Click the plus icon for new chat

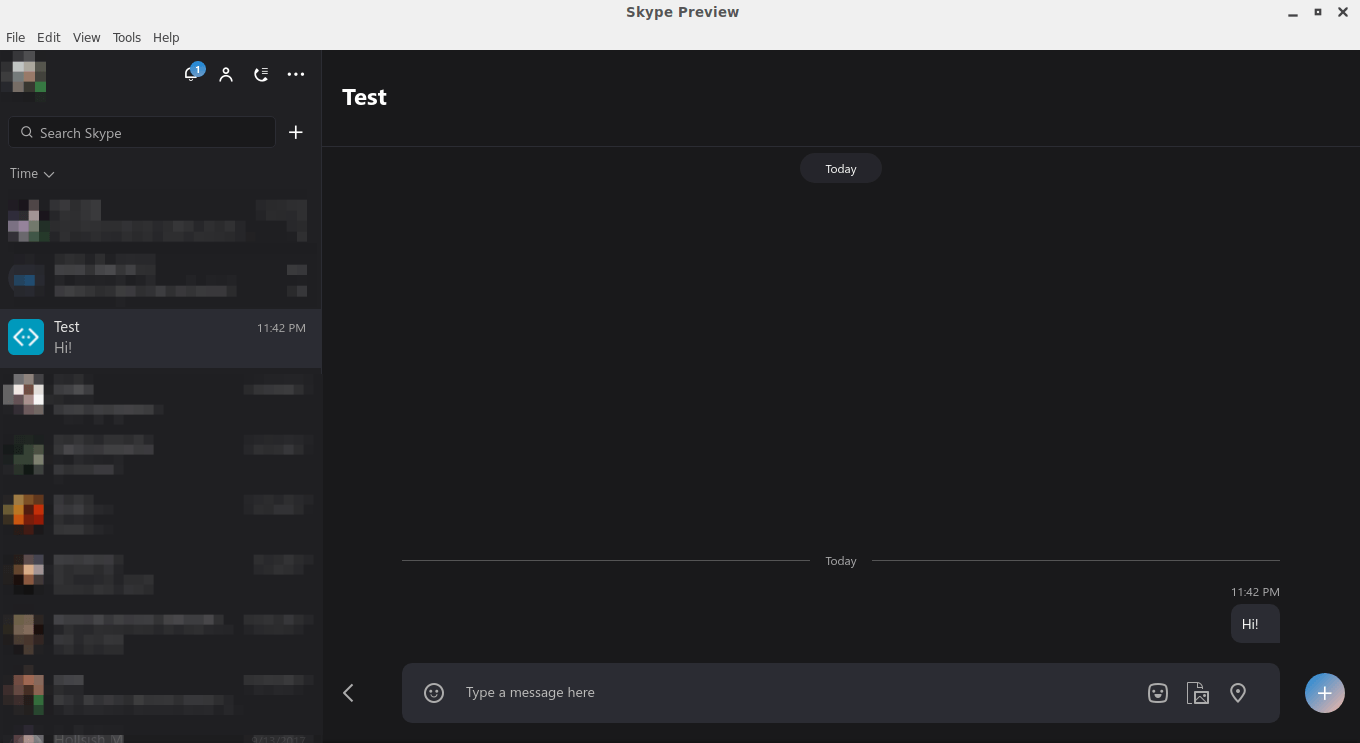click(296, 132)
